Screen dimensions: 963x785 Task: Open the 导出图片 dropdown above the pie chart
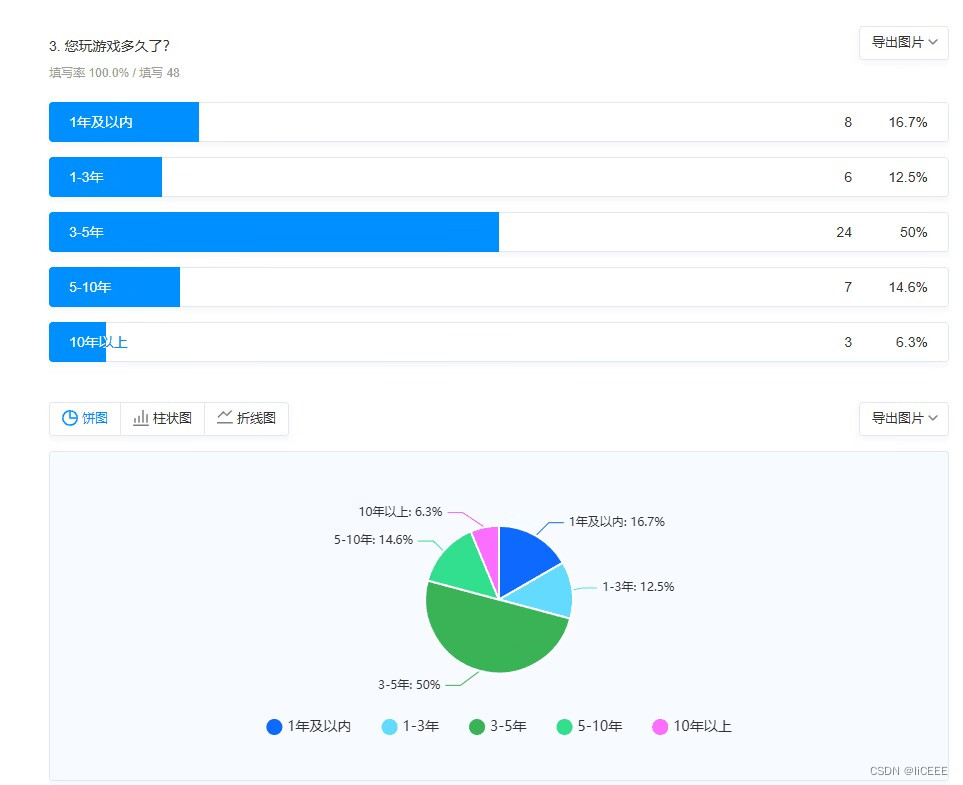point(903,419)
